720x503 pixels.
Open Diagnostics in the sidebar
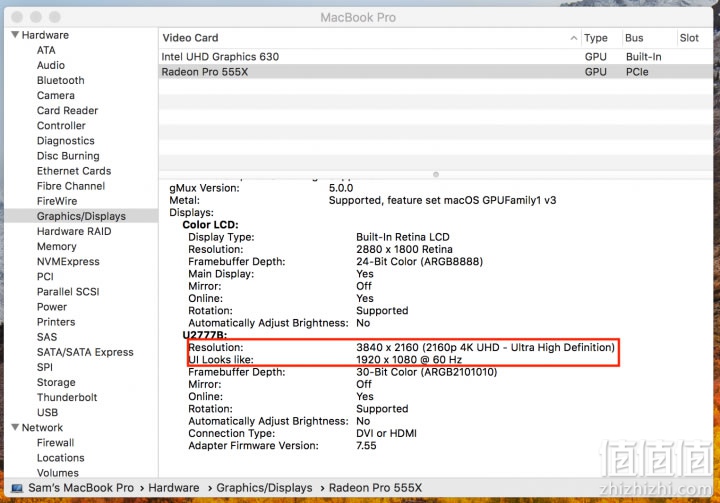pyautogui.click(x=66, y=141)
